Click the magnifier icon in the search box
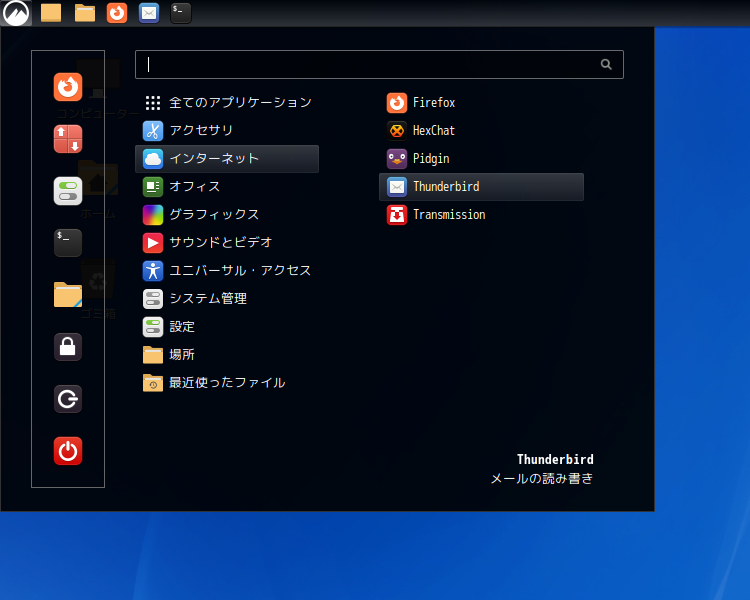Viewport: 750px width, 600px height. click(606, 64)
